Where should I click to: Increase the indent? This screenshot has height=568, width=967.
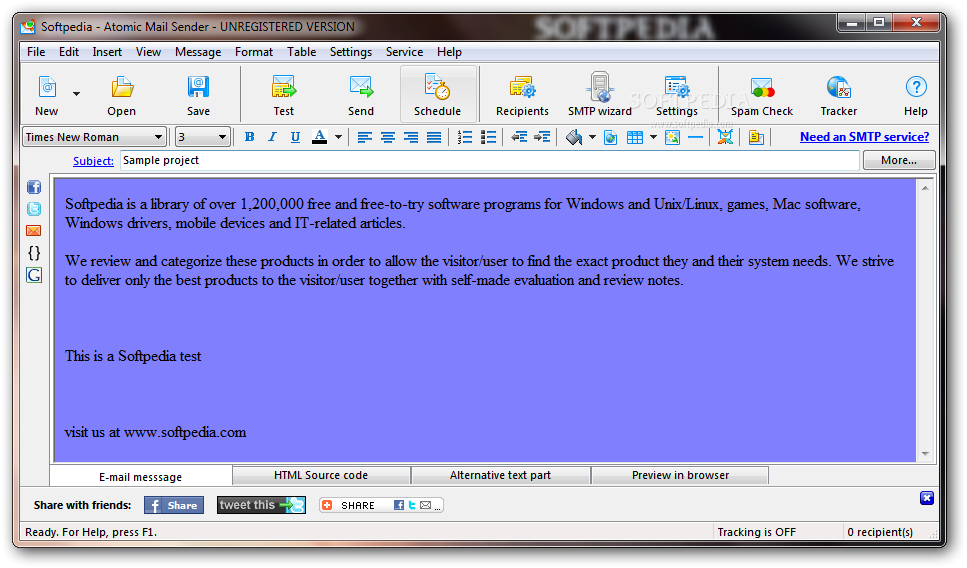542,137
